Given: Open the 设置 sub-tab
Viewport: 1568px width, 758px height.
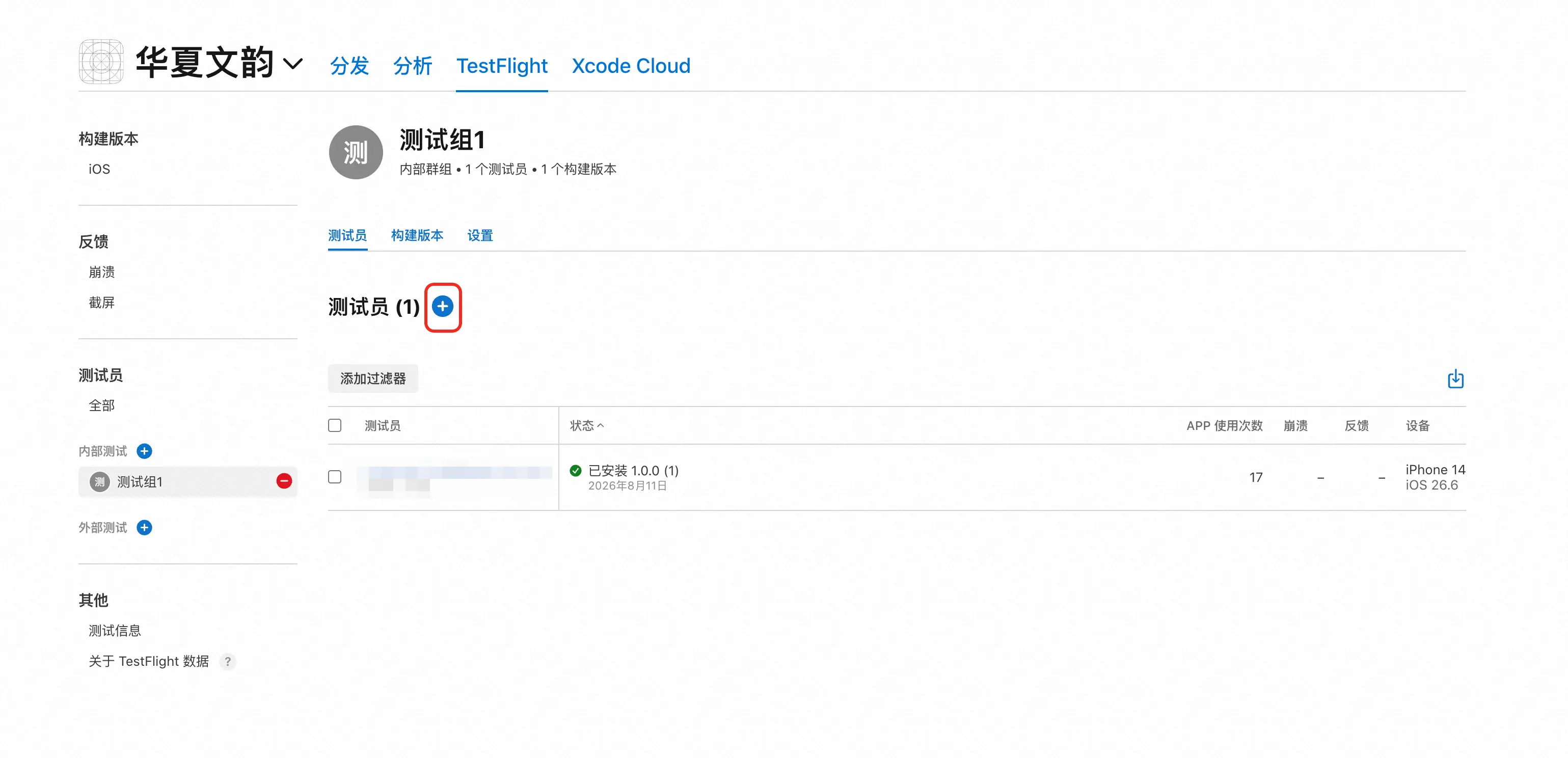Looking at the screenshot, I should (x=480, y=235).
